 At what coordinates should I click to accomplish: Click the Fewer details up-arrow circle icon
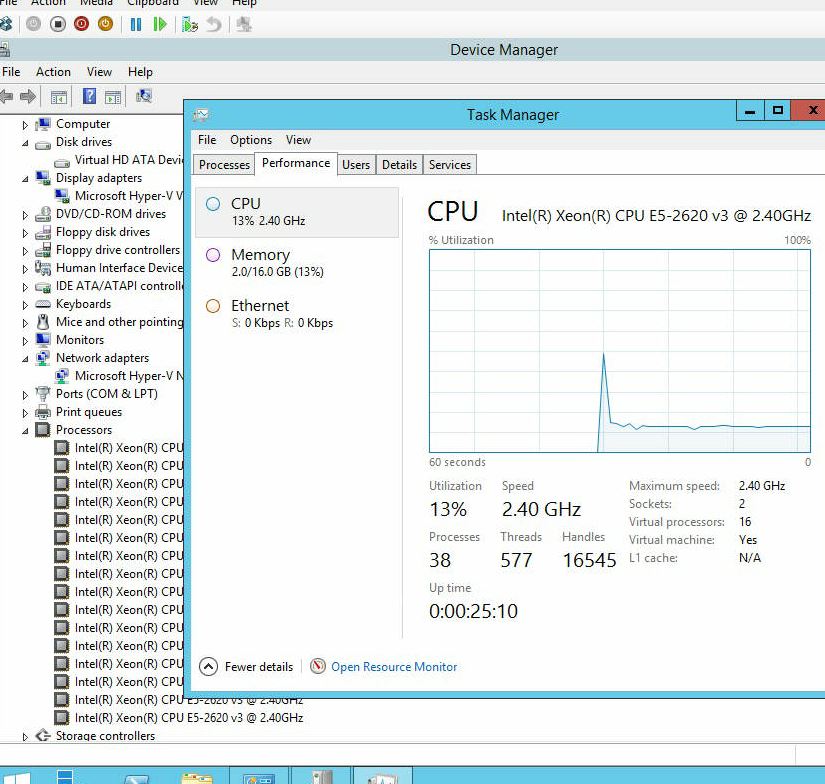point(208,667)
